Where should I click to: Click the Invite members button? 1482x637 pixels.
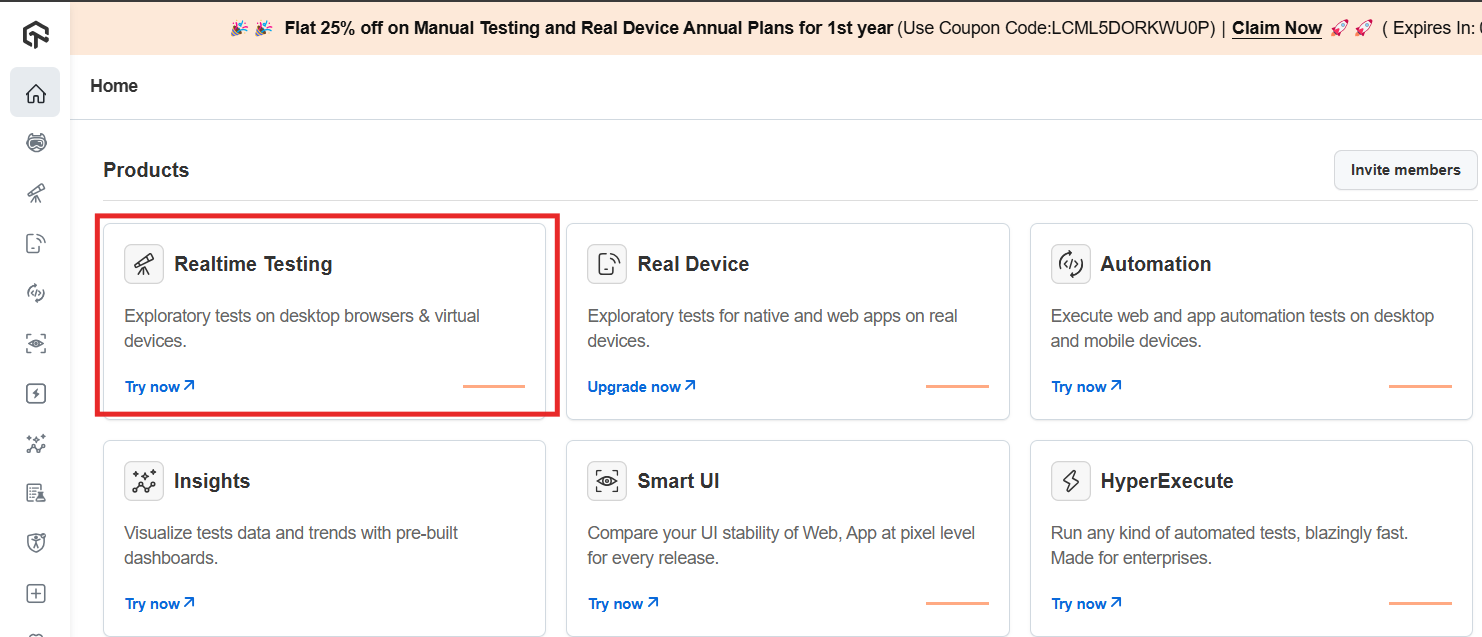(x=1405, y=170)
